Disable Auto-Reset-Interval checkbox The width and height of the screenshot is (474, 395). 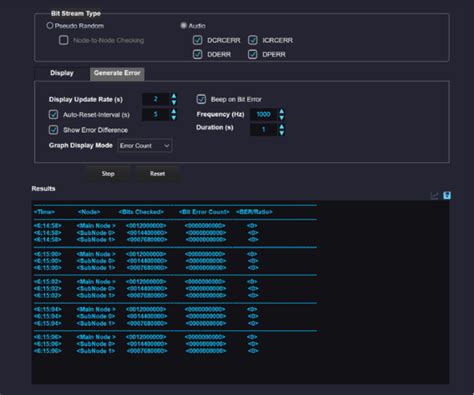point(53,115)
